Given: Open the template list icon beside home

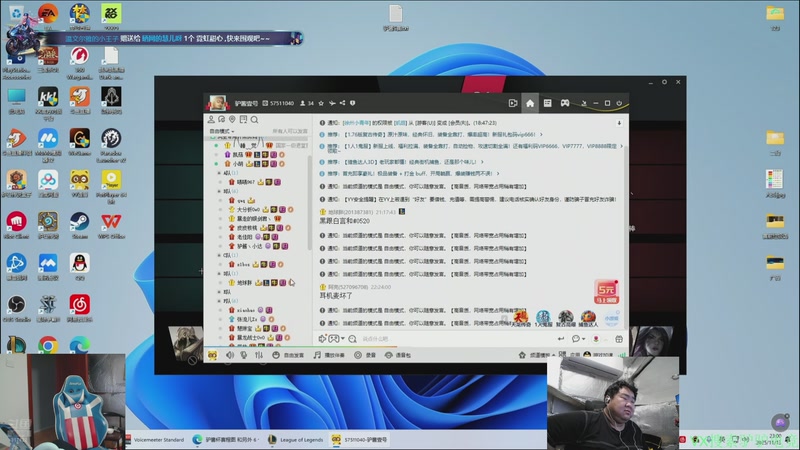Looking at the screenshot, I should 547,103.
